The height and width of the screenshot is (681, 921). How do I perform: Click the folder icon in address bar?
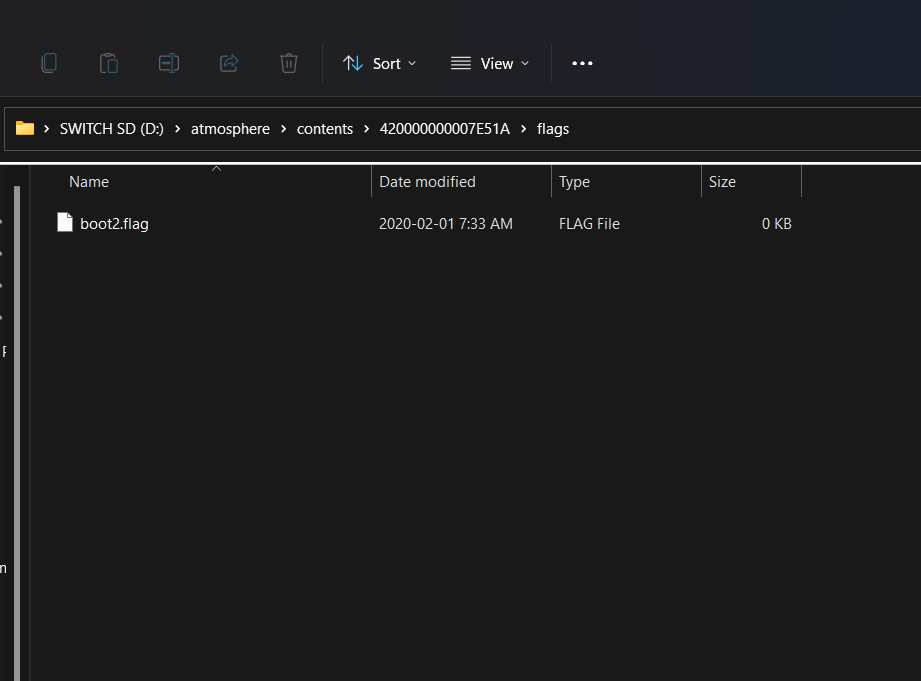coord(25,128)
